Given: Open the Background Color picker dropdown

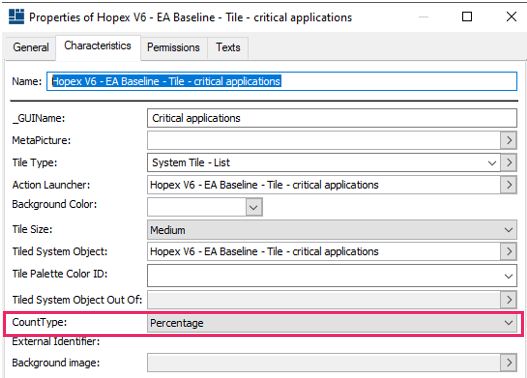Looking at the screenshot, I should [x=254, y=207].
